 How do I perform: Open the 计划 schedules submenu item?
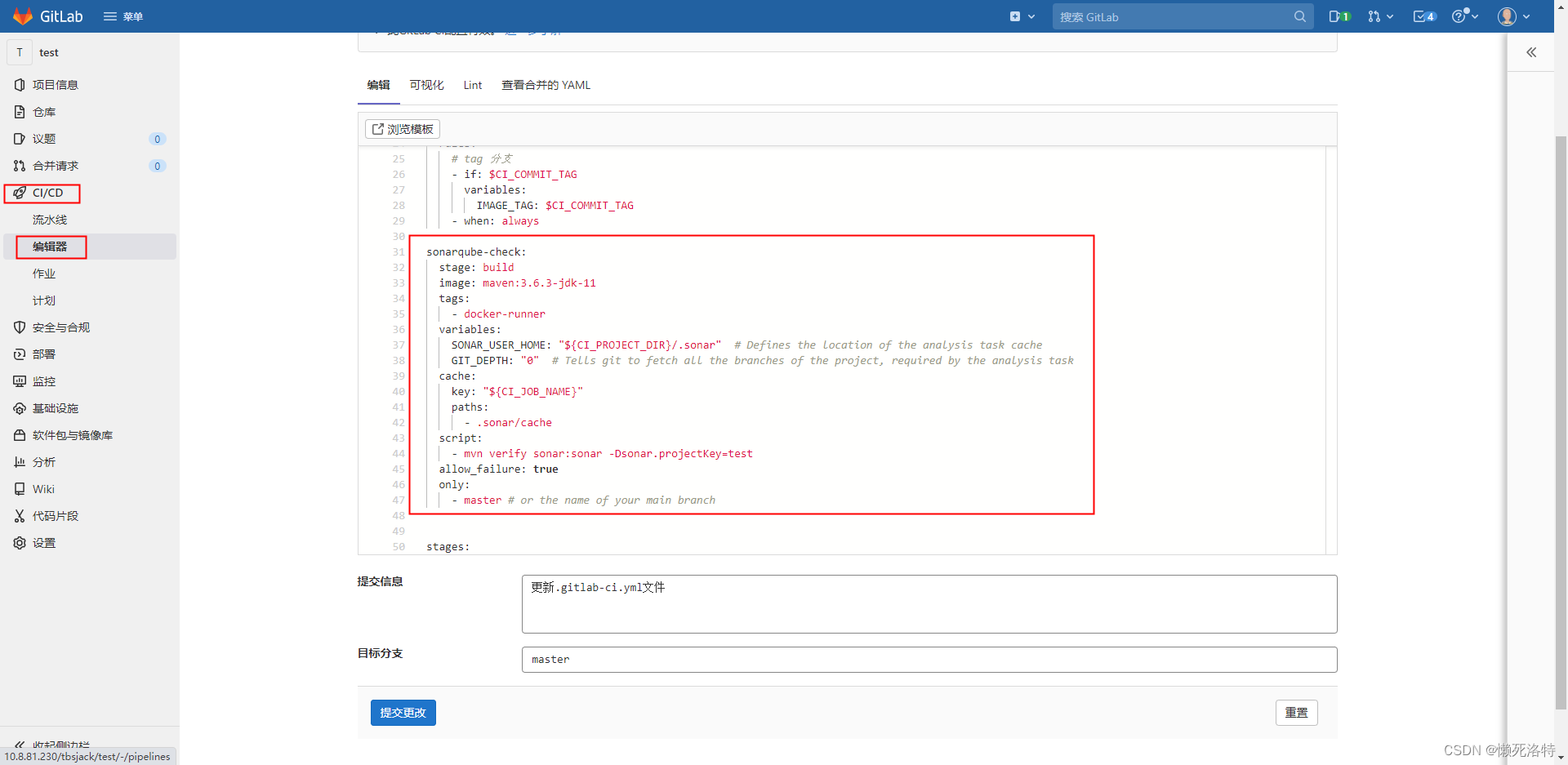point(44,300)
